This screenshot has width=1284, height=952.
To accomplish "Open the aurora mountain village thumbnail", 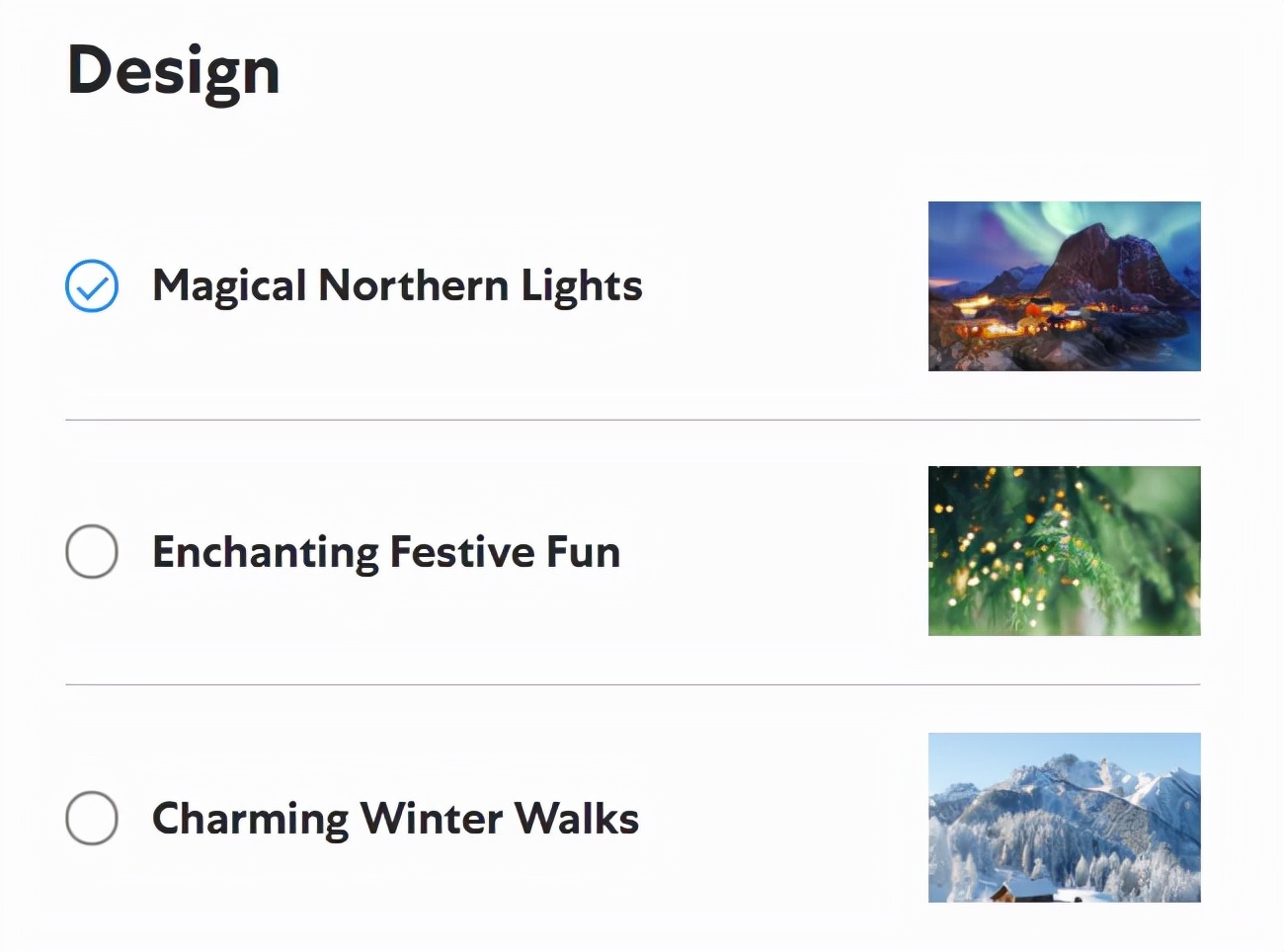I will point(1064,286).
